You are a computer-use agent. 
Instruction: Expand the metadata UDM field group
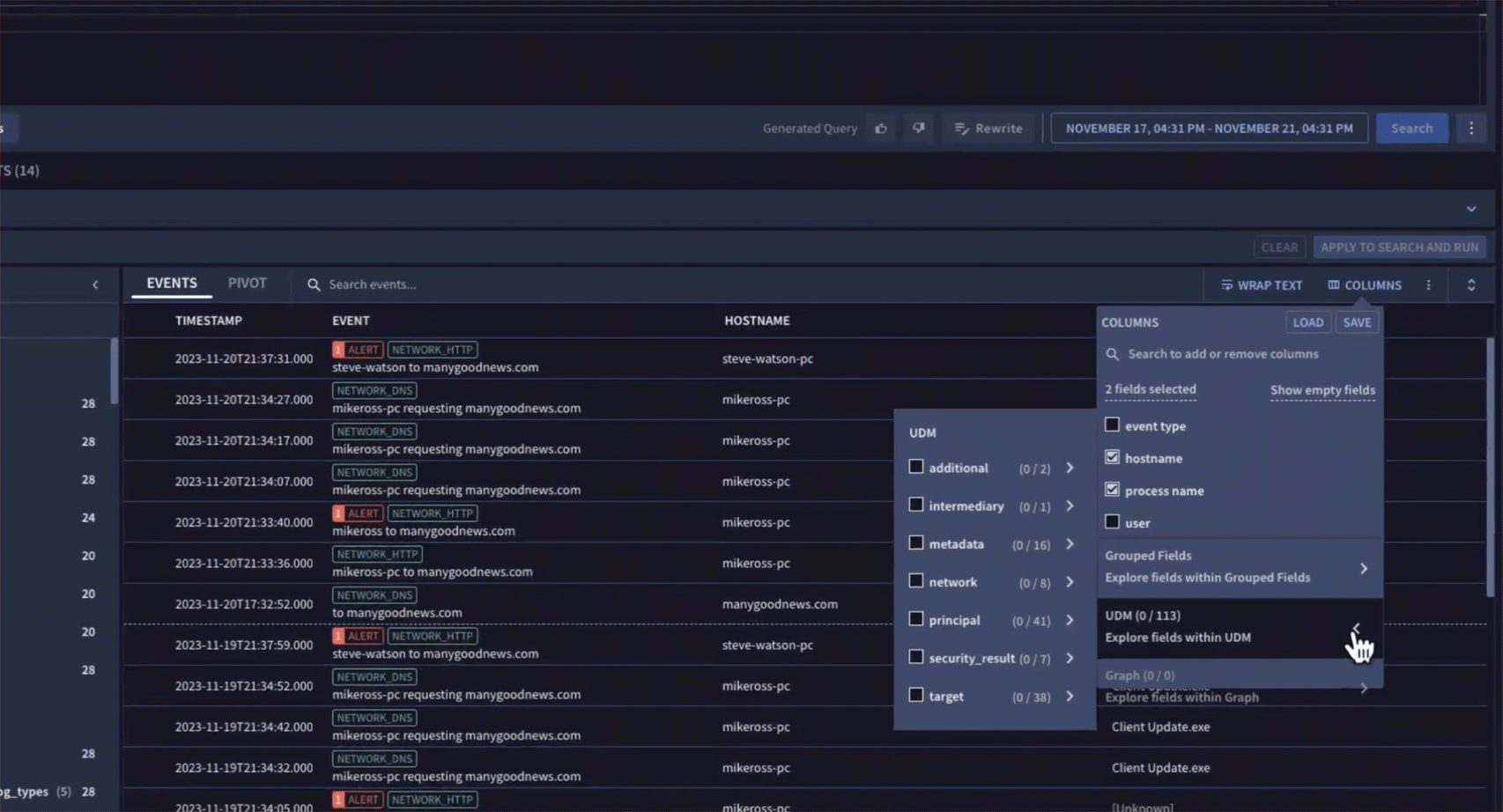[x=1070, y=544]
